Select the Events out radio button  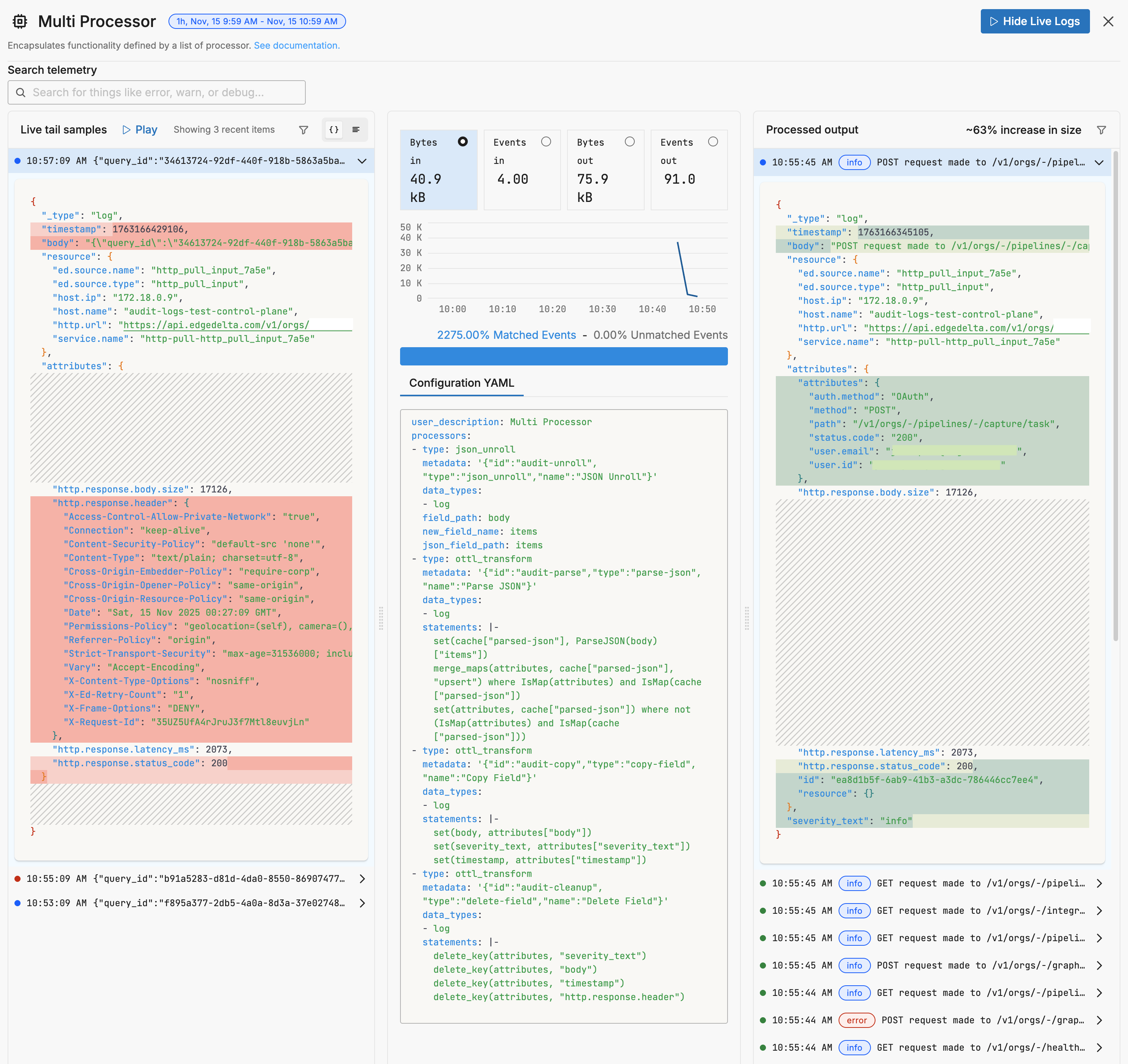click(x=713, y=141)
